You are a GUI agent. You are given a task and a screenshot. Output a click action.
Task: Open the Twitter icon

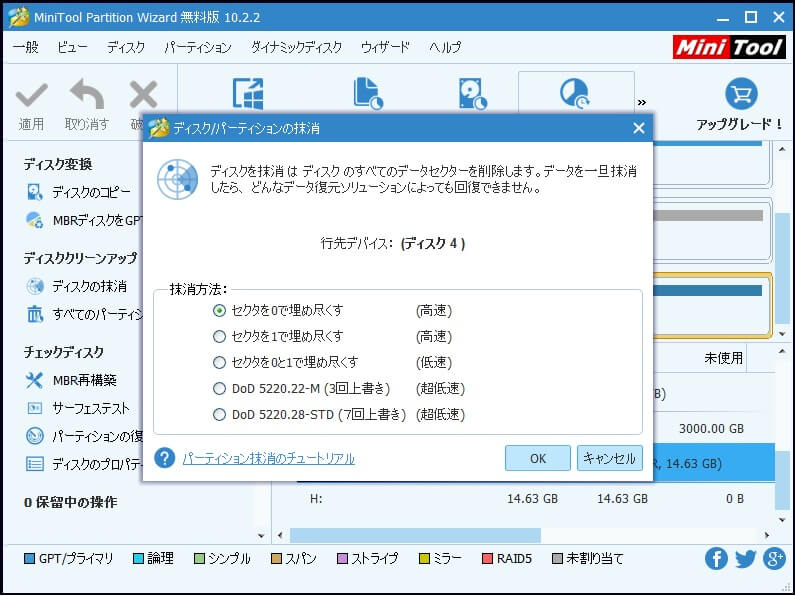pos(745,559)
